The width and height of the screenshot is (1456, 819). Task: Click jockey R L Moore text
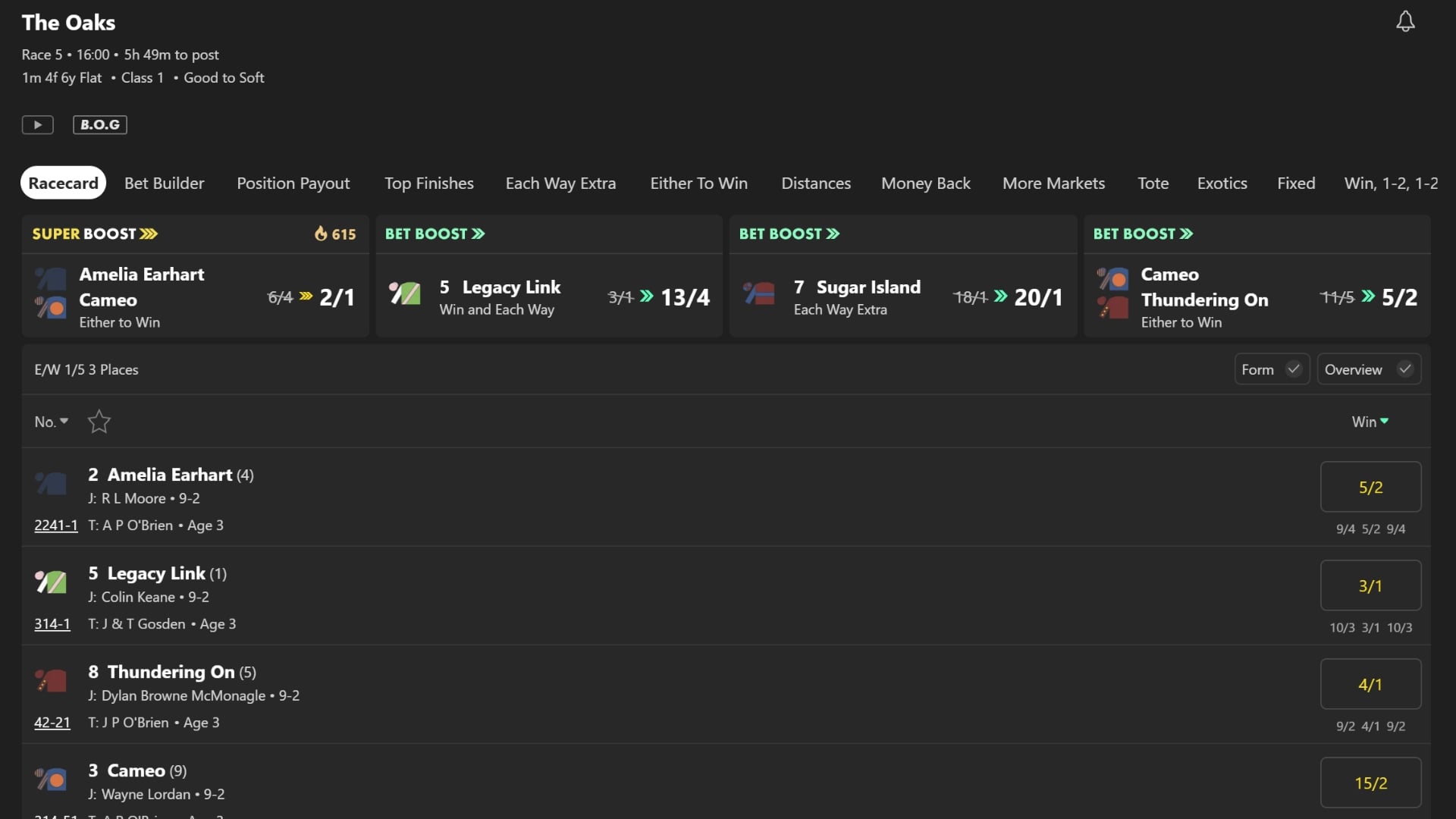[x=133, y=498]
